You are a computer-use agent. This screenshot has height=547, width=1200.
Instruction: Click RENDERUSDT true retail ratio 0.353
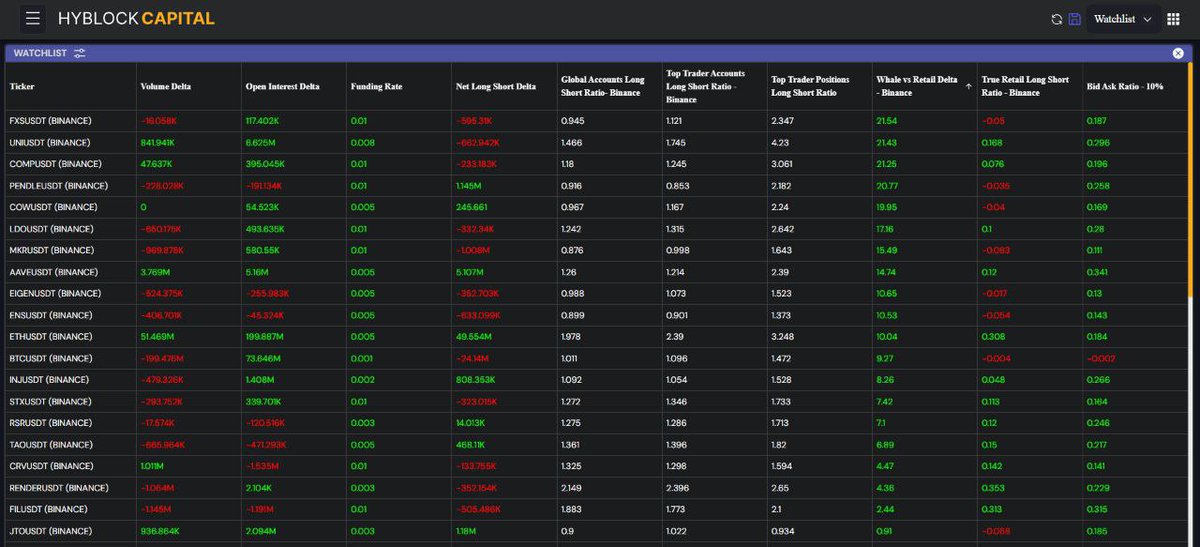click(993, 488)
